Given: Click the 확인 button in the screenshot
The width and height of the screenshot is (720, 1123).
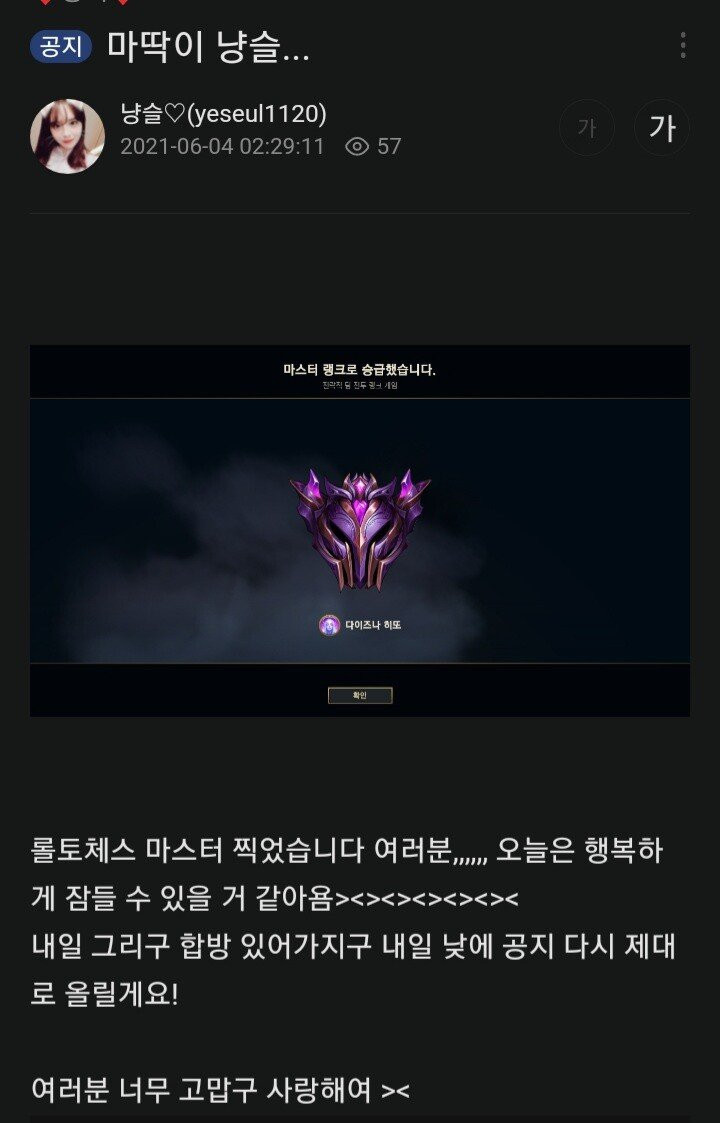Looking at the screenshot, I should (360, 695).
